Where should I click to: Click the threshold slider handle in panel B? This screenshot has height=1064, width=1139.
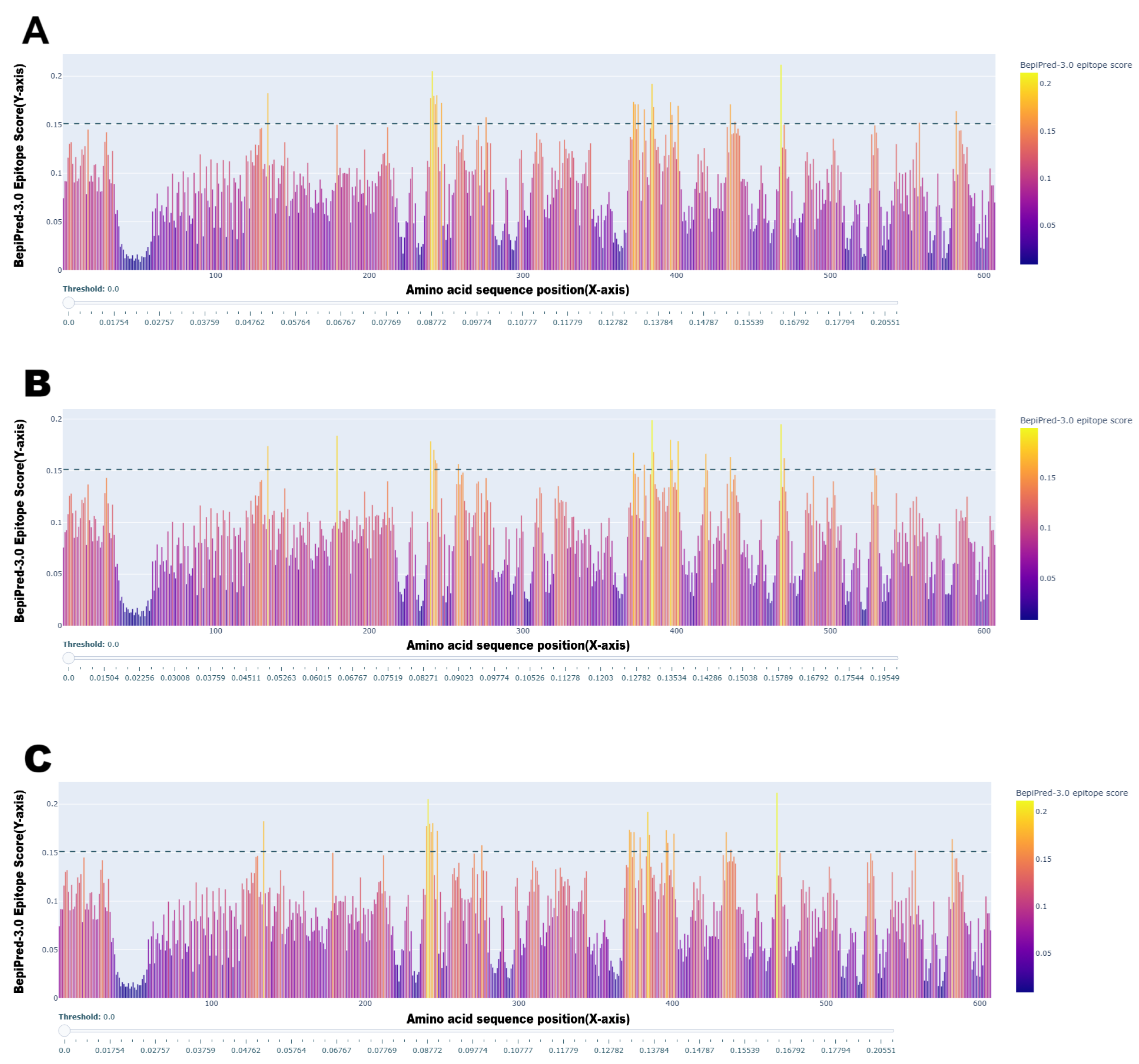click(69, 658)
